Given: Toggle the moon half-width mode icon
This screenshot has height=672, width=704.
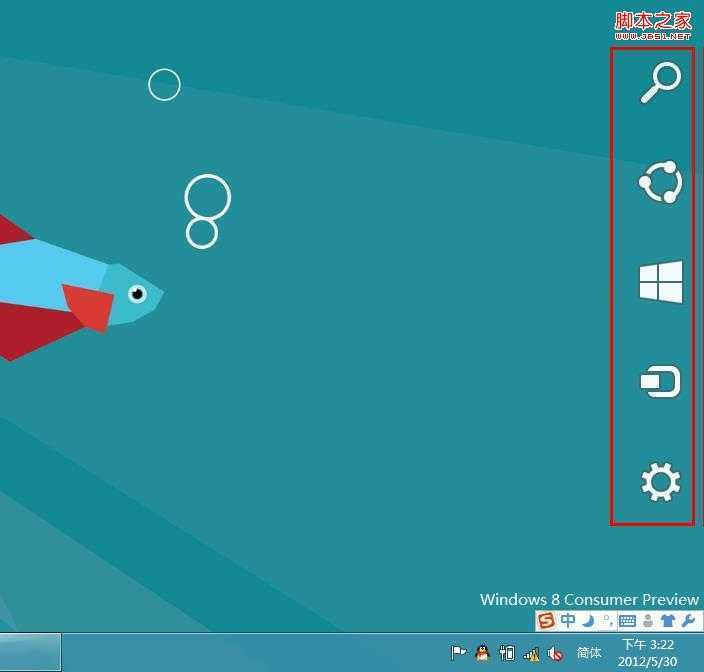Looking at the screenshot, I should [x=589, y=621].
